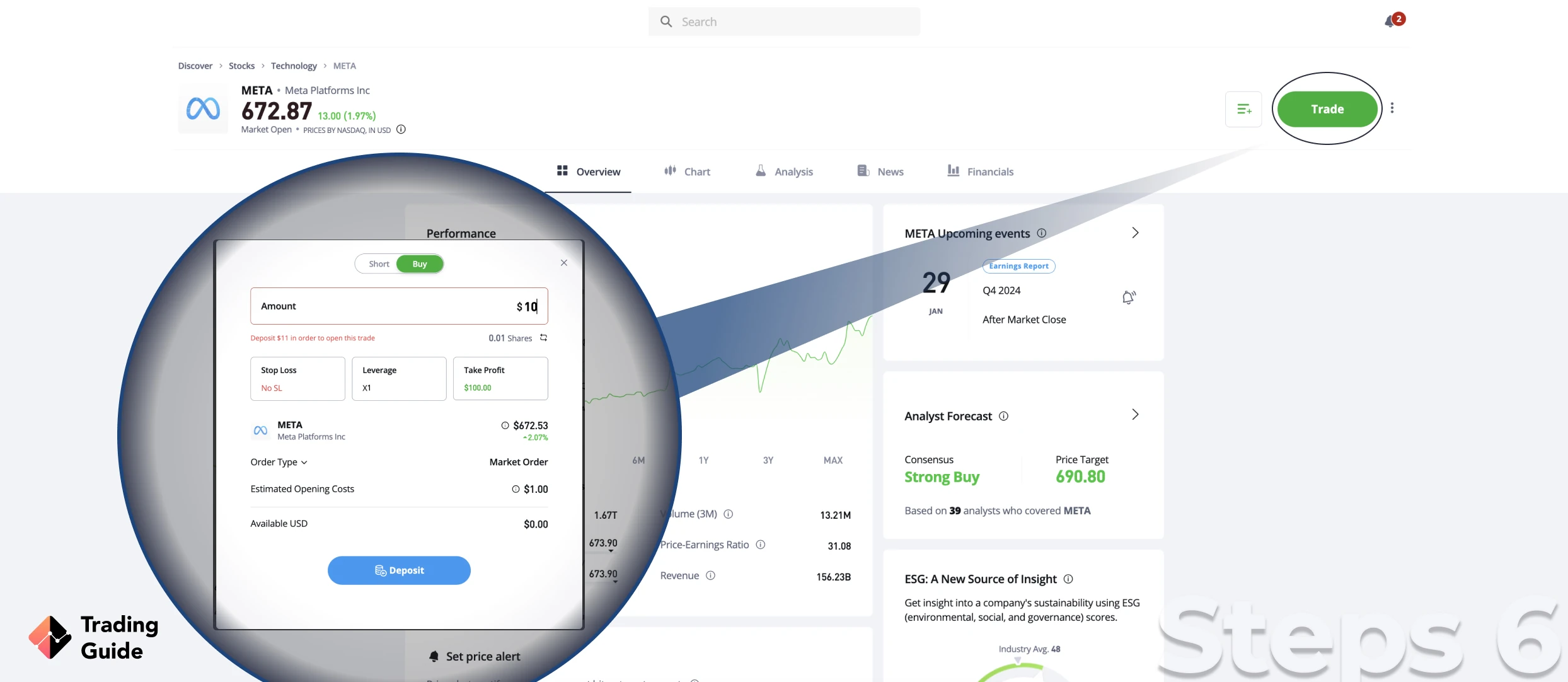Viewport: 1568px width, 682px height.
Task: Select MAX performance range
Action: point(833,461)
